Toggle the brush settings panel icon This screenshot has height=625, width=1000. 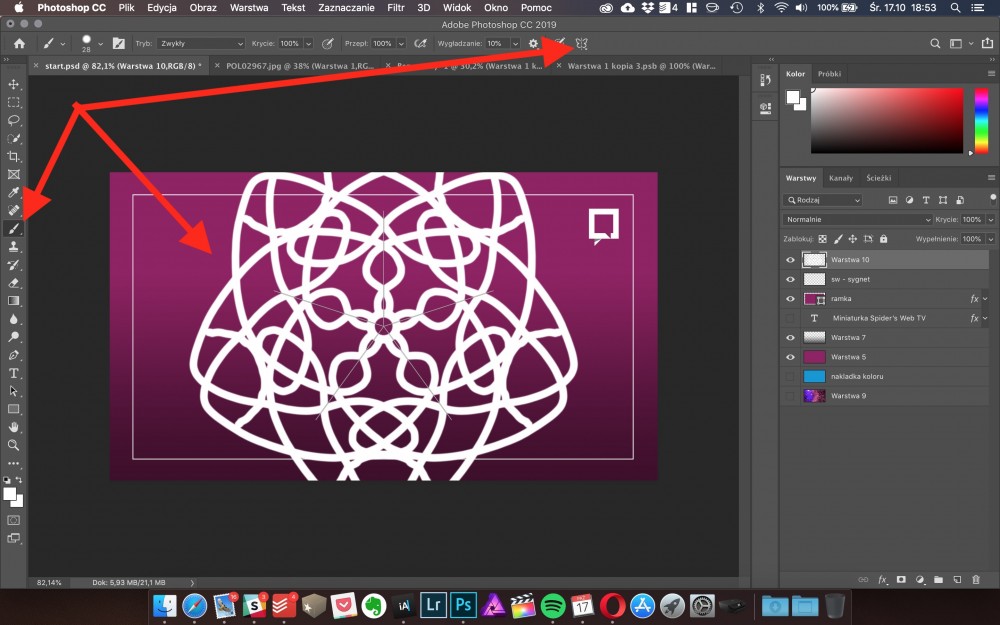pos(119,43)
